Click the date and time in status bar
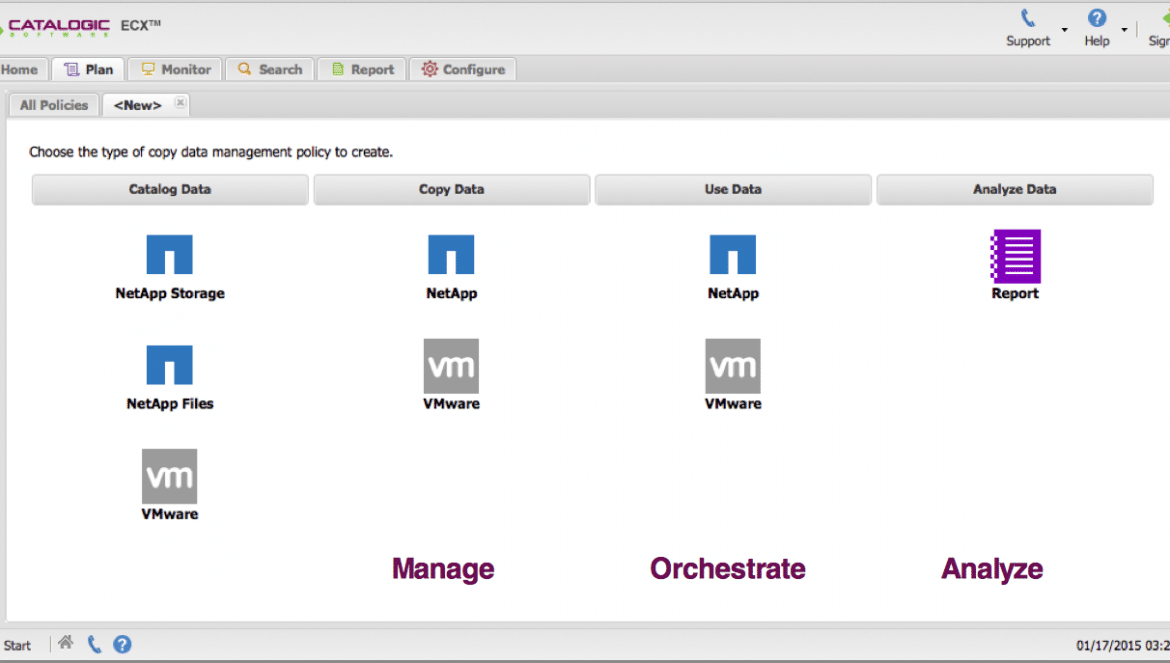 pos(1123,646)
